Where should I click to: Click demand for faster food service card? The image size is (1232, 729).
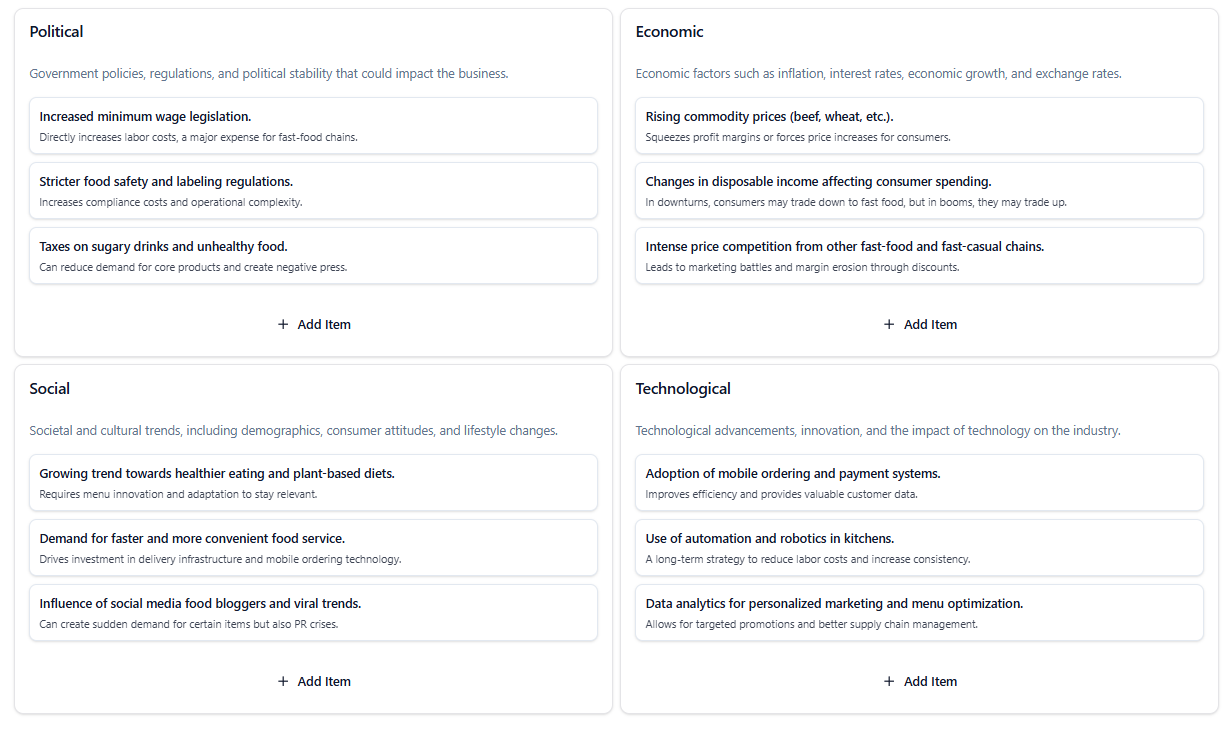[313, 548]
